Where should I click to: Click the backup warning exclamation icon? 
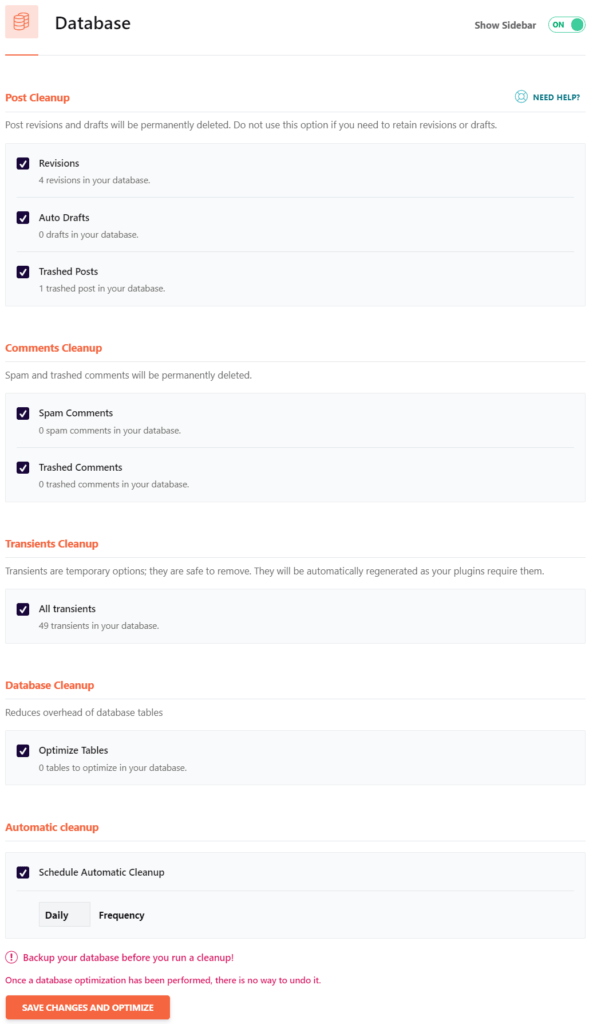click(x=12, y=957)
